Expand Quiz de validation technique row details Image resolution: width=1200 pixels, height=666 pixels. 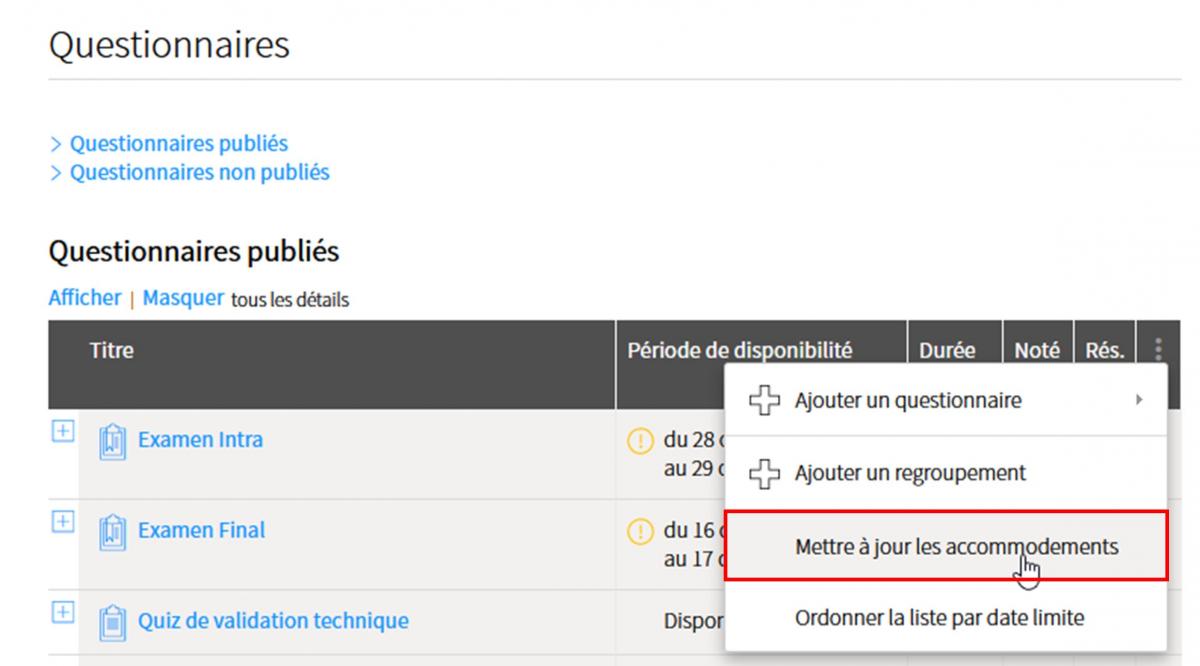(62, 611)
